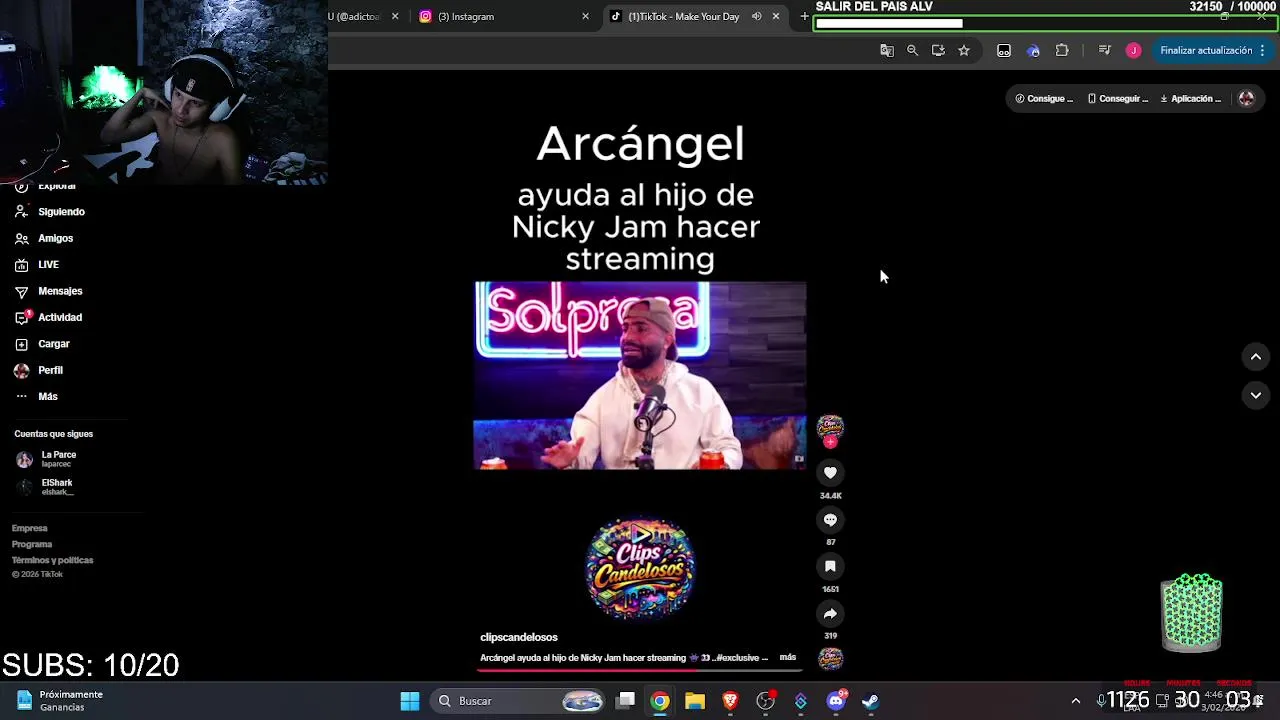Bookmark the video using the save icon
The height and width of the screenshot is (720, 1280).
pyautogui.click(x=830, y=566)
